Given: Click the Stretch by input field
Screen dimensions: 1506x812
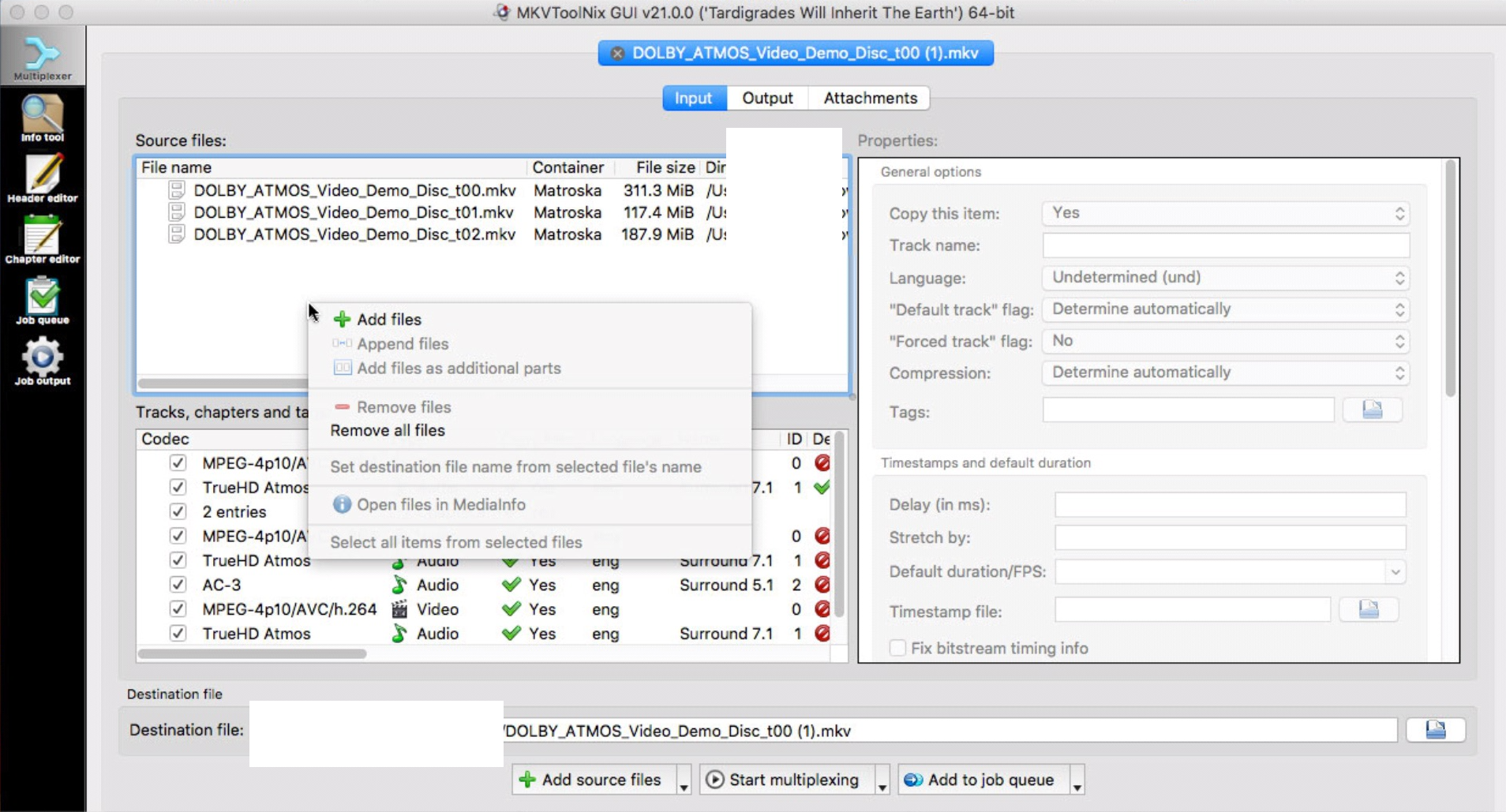Looking at the screenshot, I should click(x=1230, y=537).
